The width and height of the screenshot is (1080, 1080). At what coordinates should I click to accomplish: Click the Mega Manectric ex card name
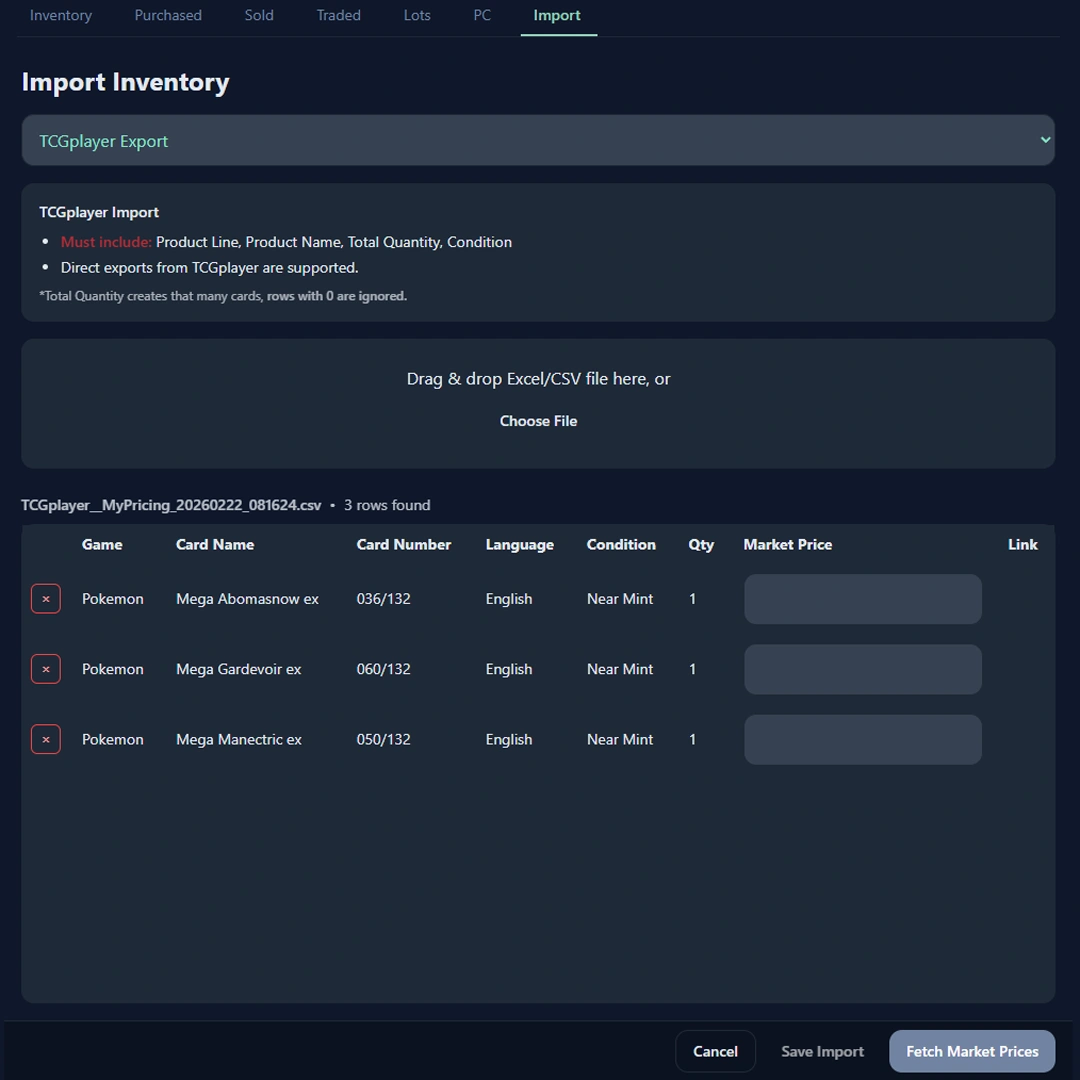coord(238,740)
